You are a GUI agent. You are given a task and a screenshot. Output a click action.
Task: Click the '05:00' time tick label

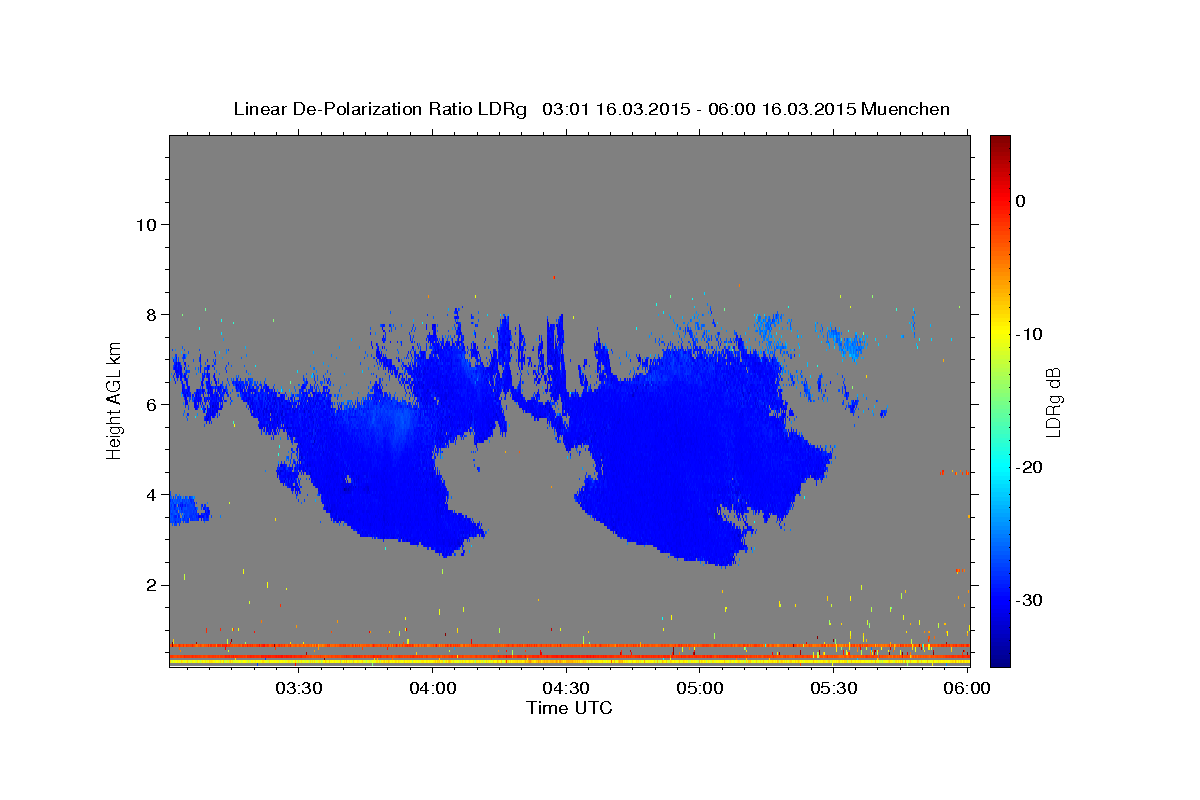700,688
